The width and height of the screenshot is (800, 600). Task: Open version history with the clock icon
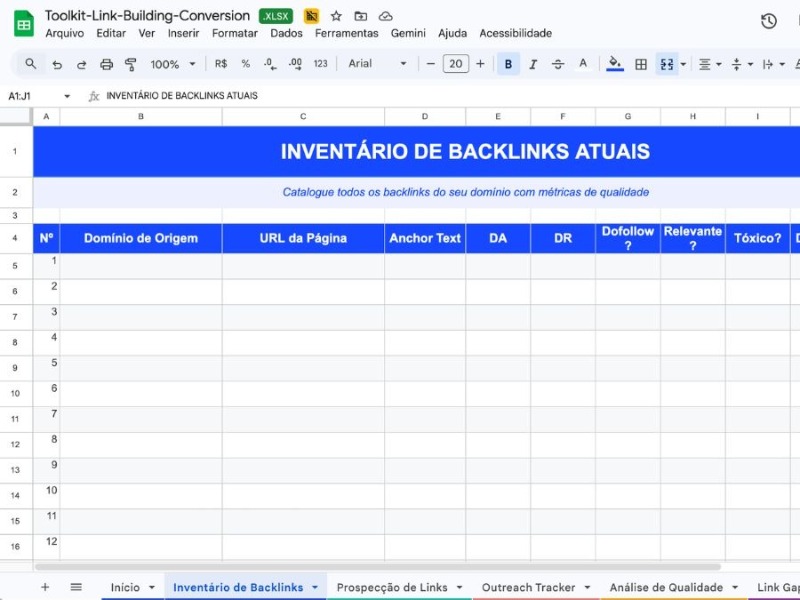point(767,21)
